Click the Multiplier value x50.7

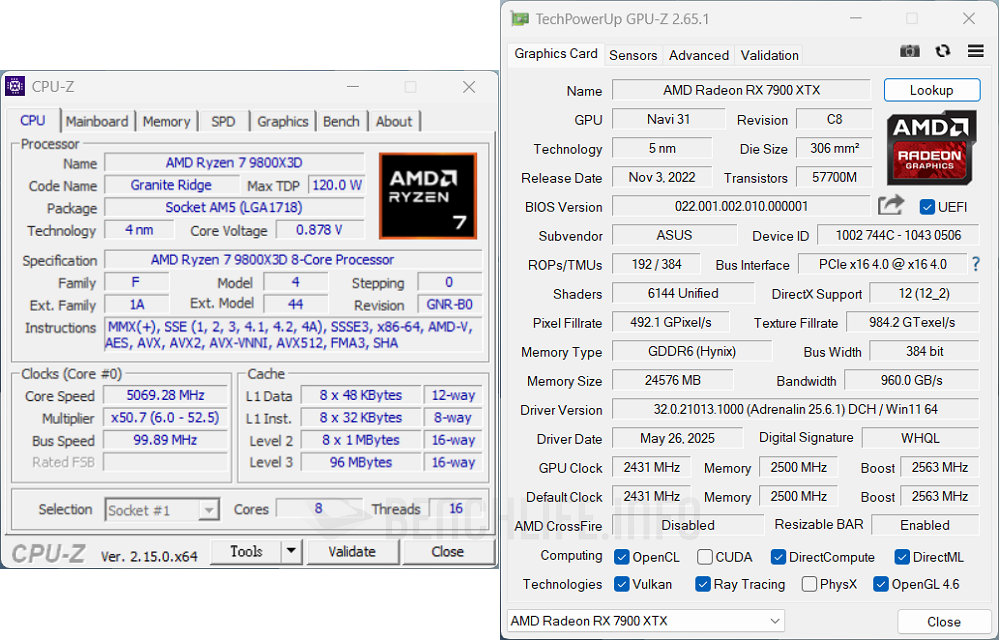[x=165, y=418]
